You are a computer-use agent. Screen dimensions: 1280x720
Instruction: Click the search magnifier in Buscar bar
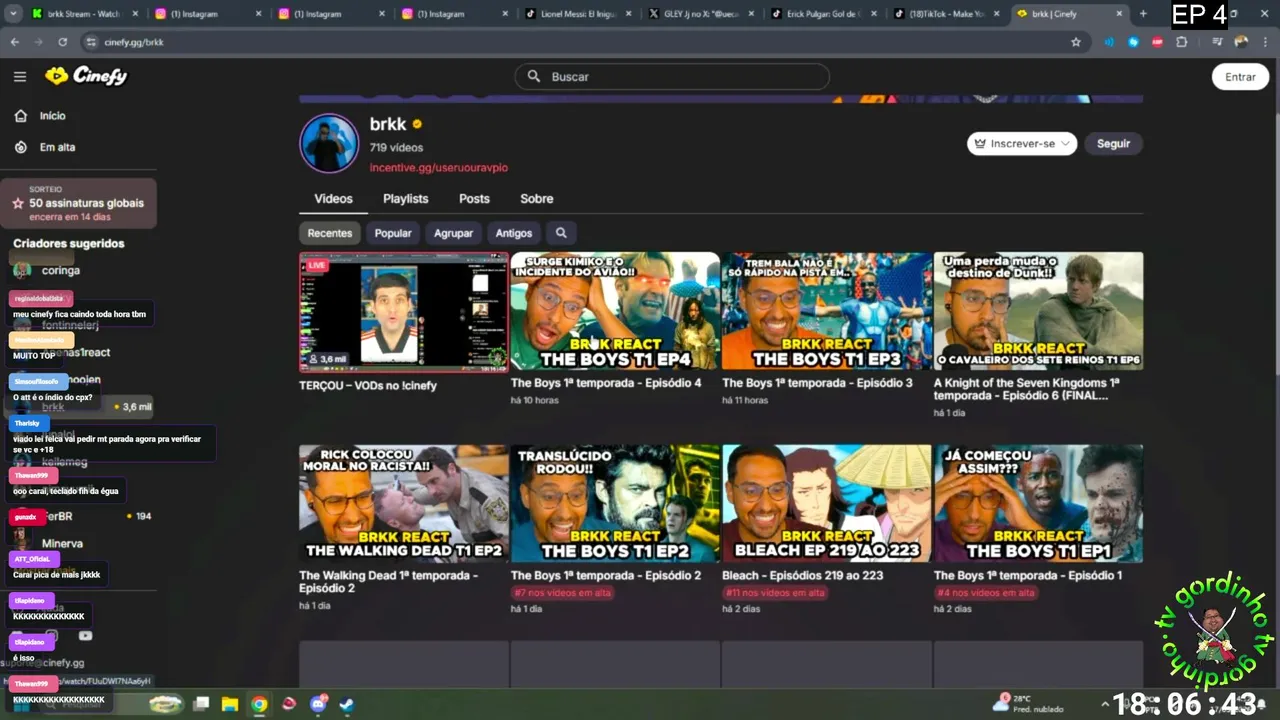(x=534, y=77)
